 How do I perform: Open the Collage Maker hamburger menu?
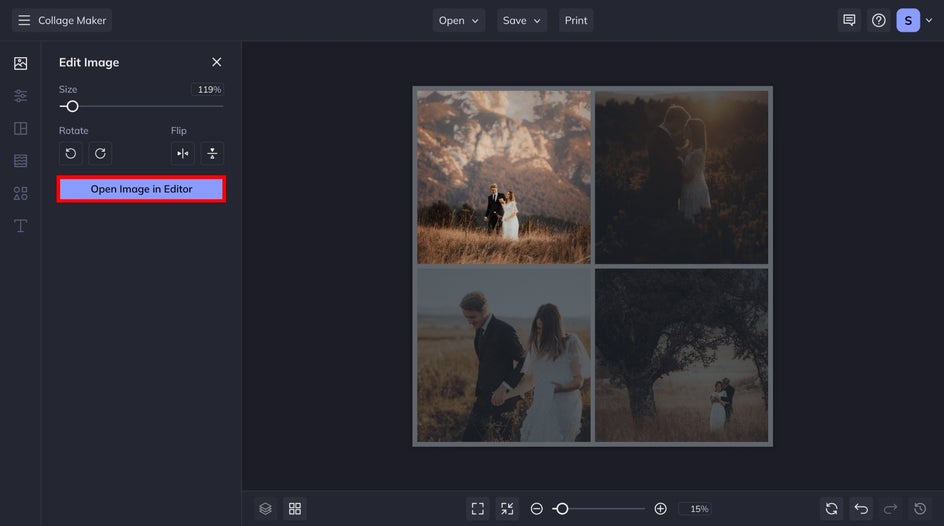[x=24, y=20]
